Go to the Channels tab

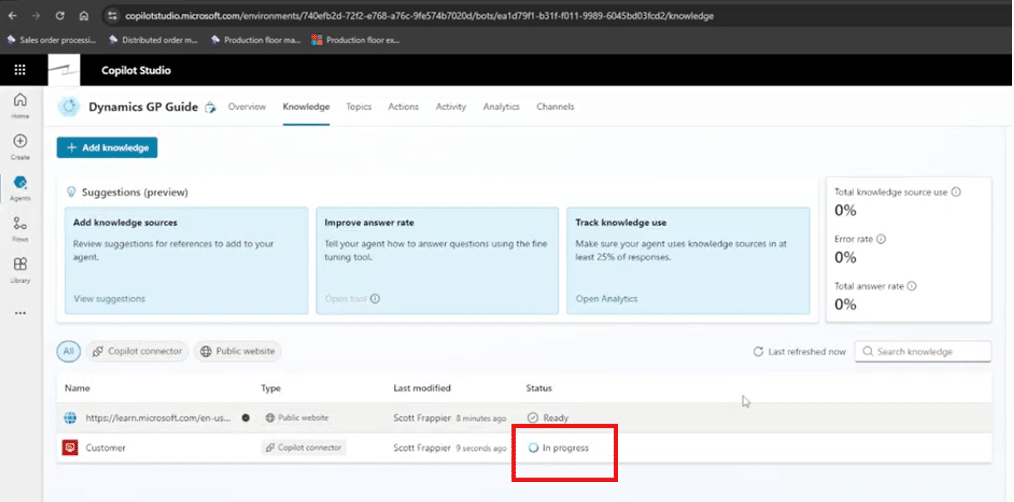(x=555, y=107)
